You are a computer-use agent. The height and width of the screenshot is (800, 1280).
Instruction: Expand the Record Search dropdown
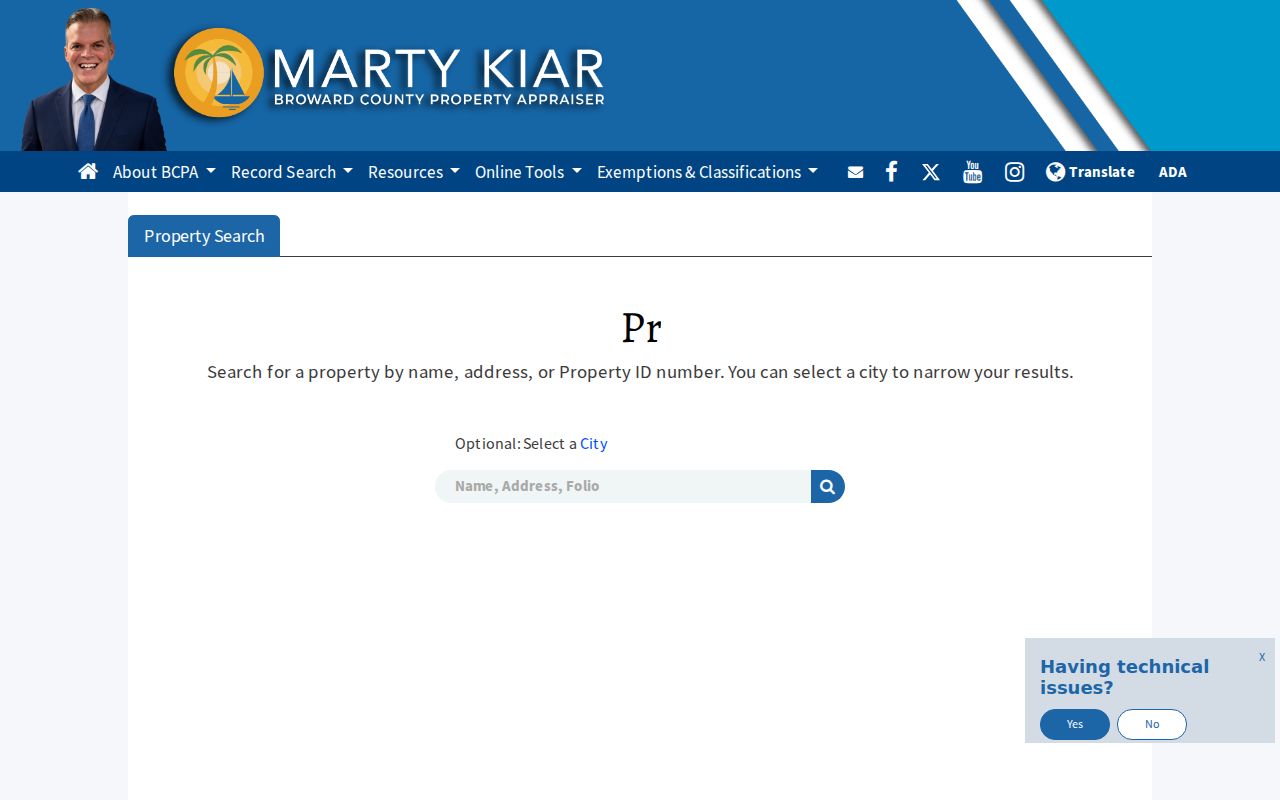[x=292, y=172]
